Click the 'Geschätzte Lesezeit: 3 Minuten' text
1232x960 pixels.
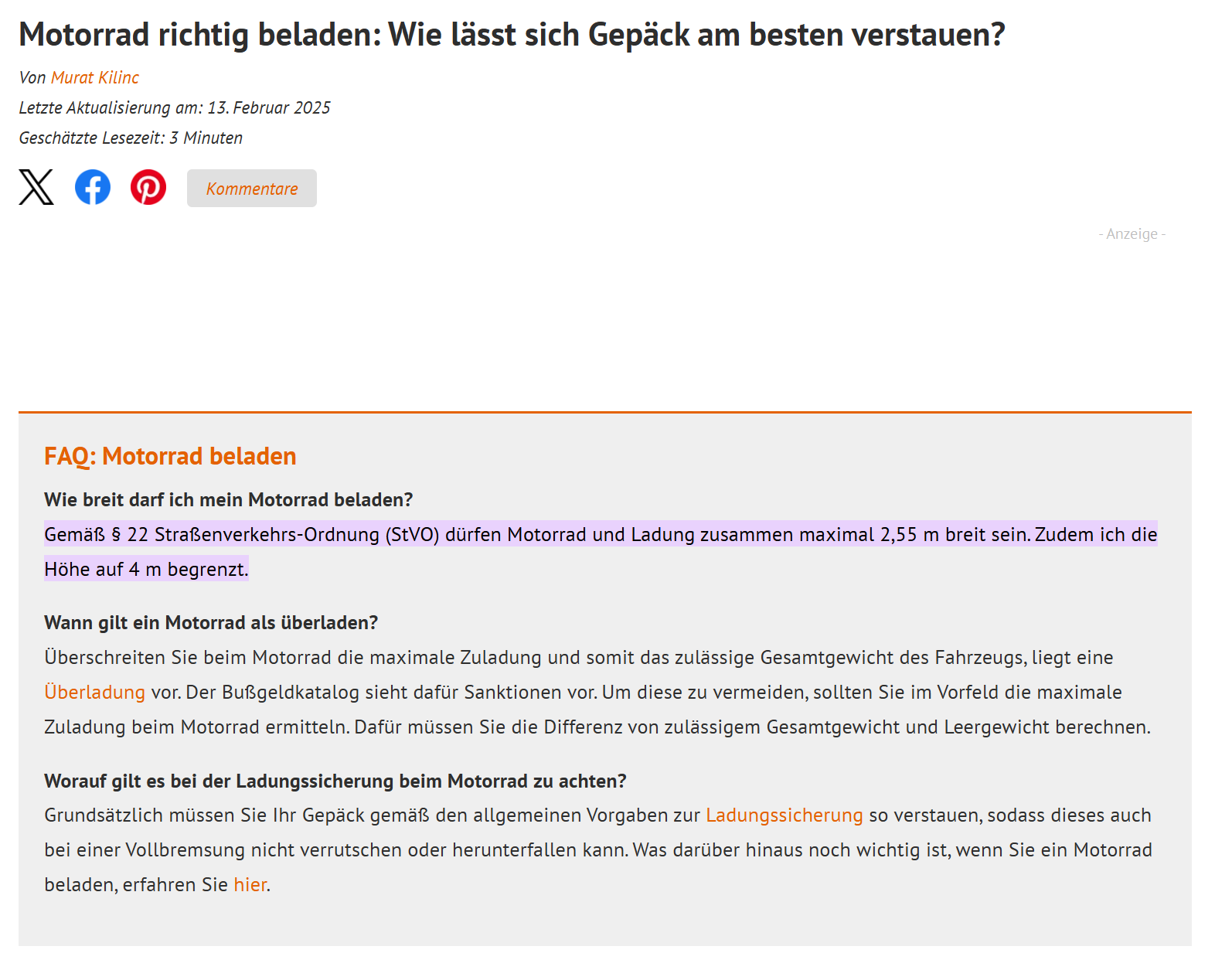[x=131, y=138]
